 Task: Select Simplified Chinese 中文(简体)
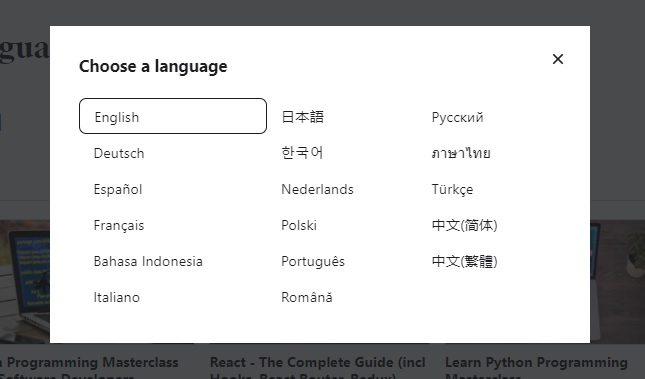pyautogui.click(x=464, y=225)
